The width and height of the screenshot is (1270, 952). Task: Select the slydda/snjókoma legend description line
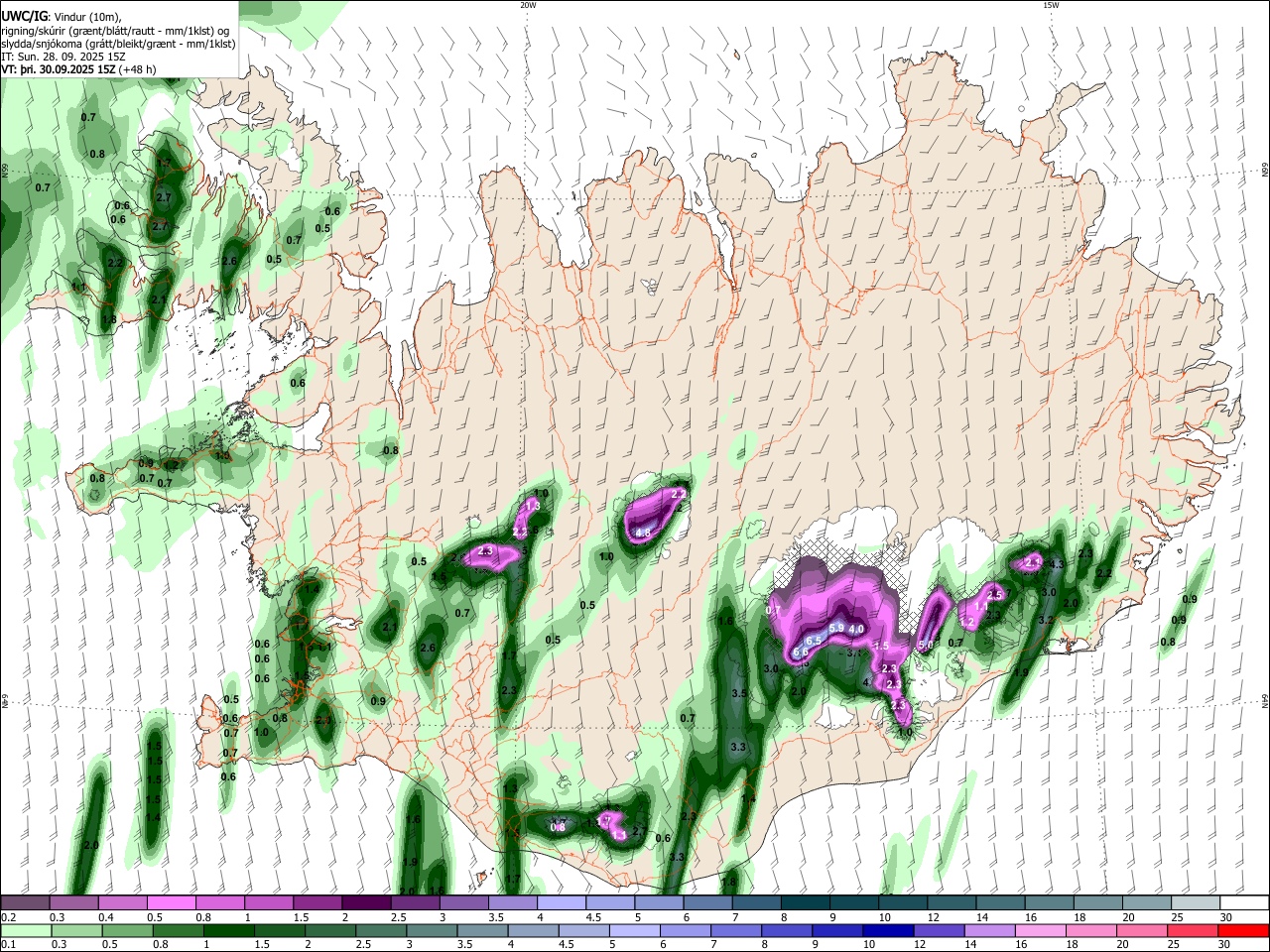[x=118, y=44]
